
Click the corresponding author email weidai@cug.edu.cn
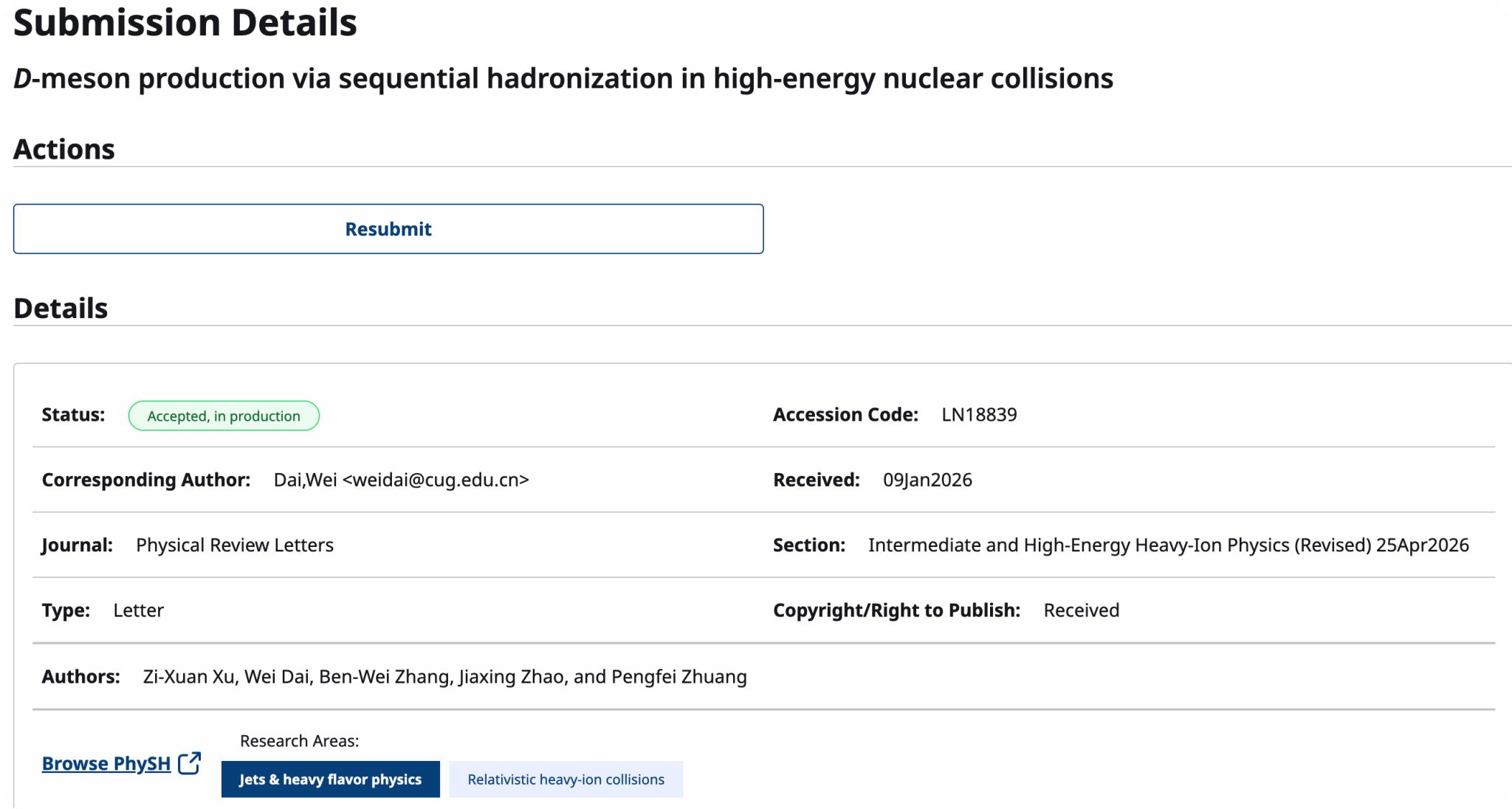tap(436, 480)
